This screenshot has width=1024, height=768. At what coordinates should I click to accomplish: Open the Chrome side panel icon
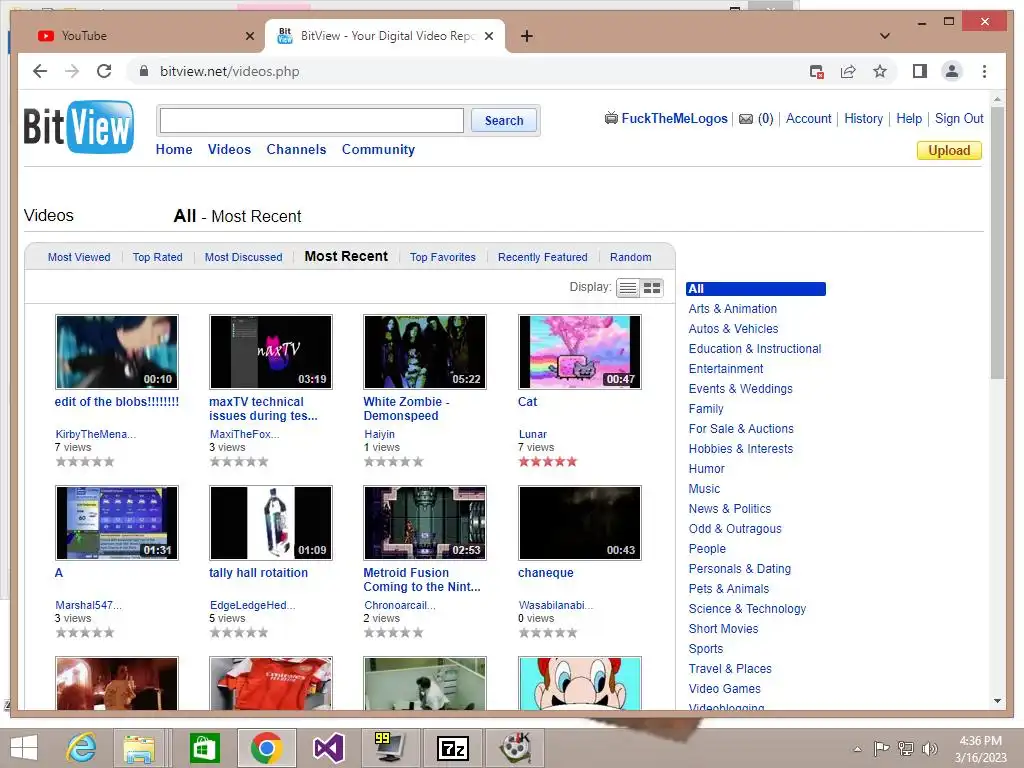coord(920,71)
